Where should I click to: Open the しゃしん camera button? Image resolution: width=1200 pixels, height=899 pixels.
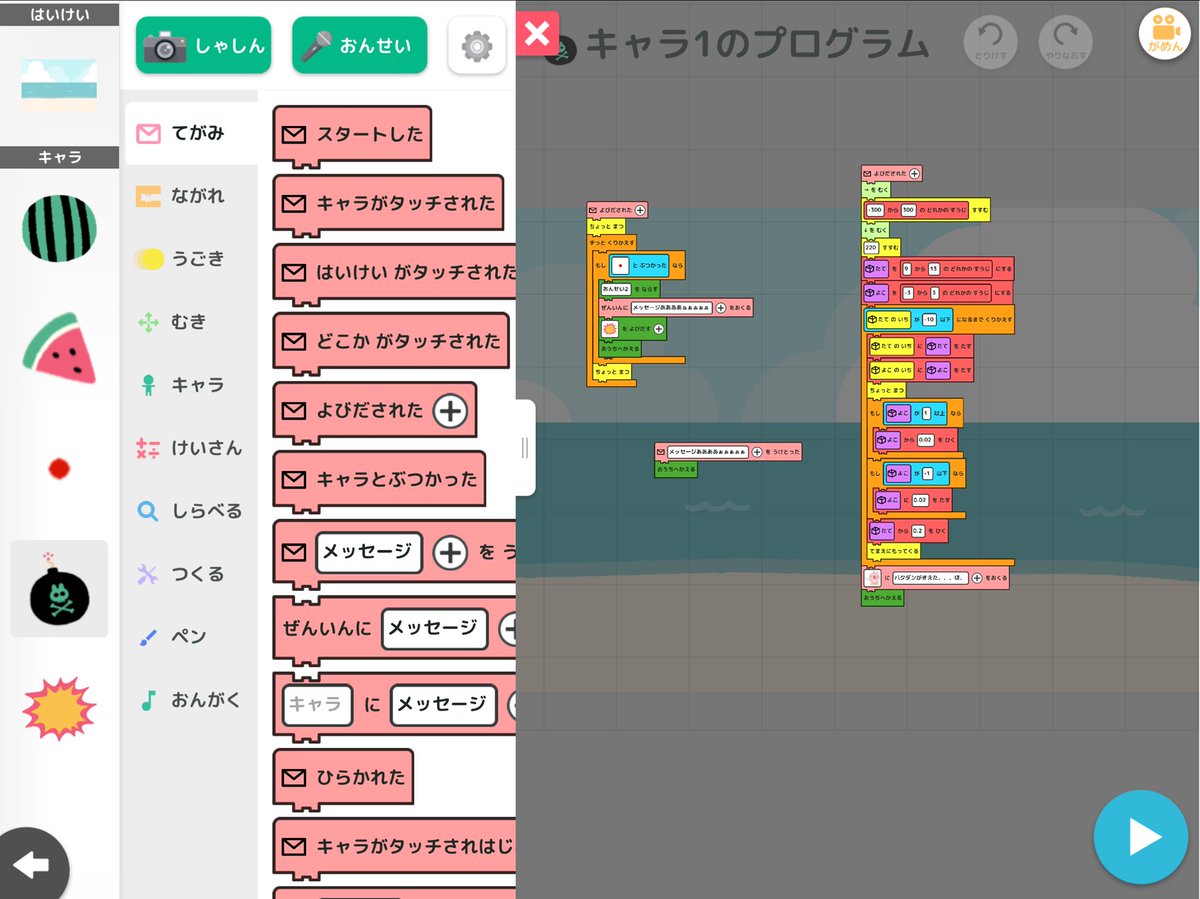coord(203,45)
